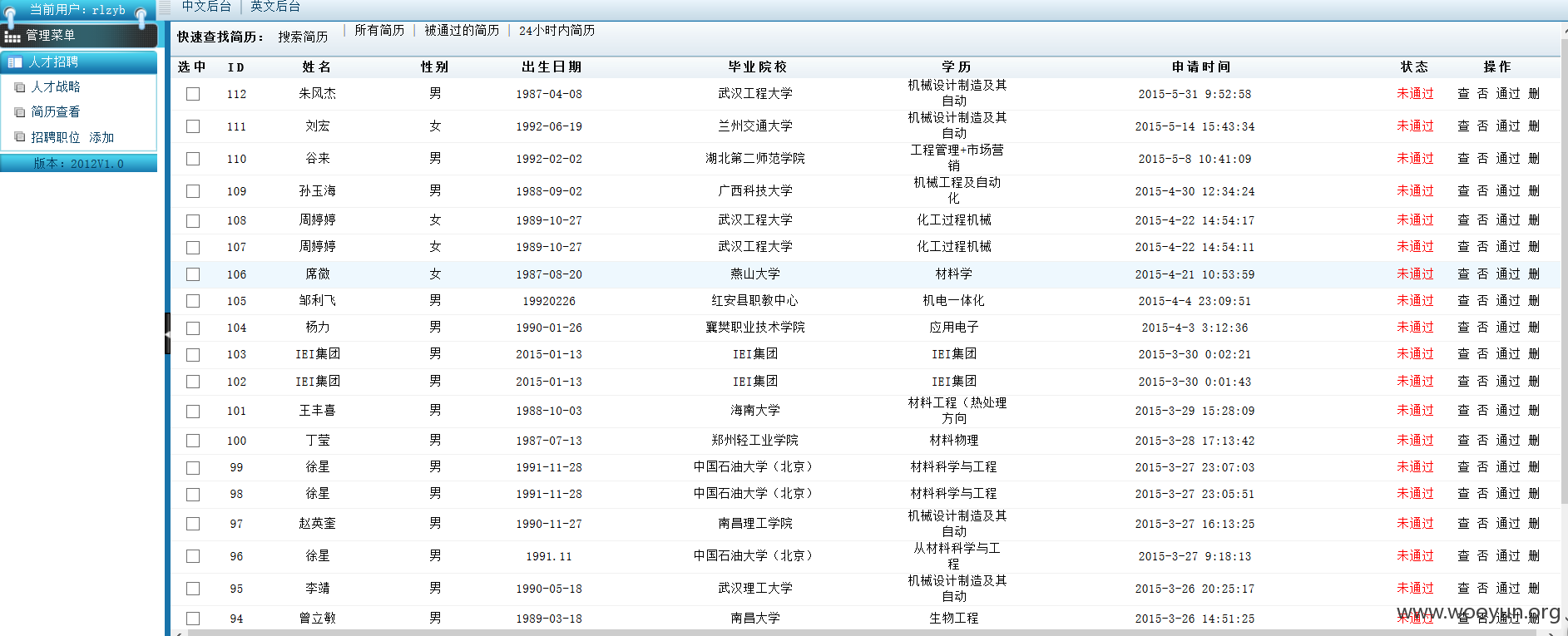Click 查 for ID 110 谷来
Image resolution: width=1568 pixels, height=636 pixels.
[1463, 159]
